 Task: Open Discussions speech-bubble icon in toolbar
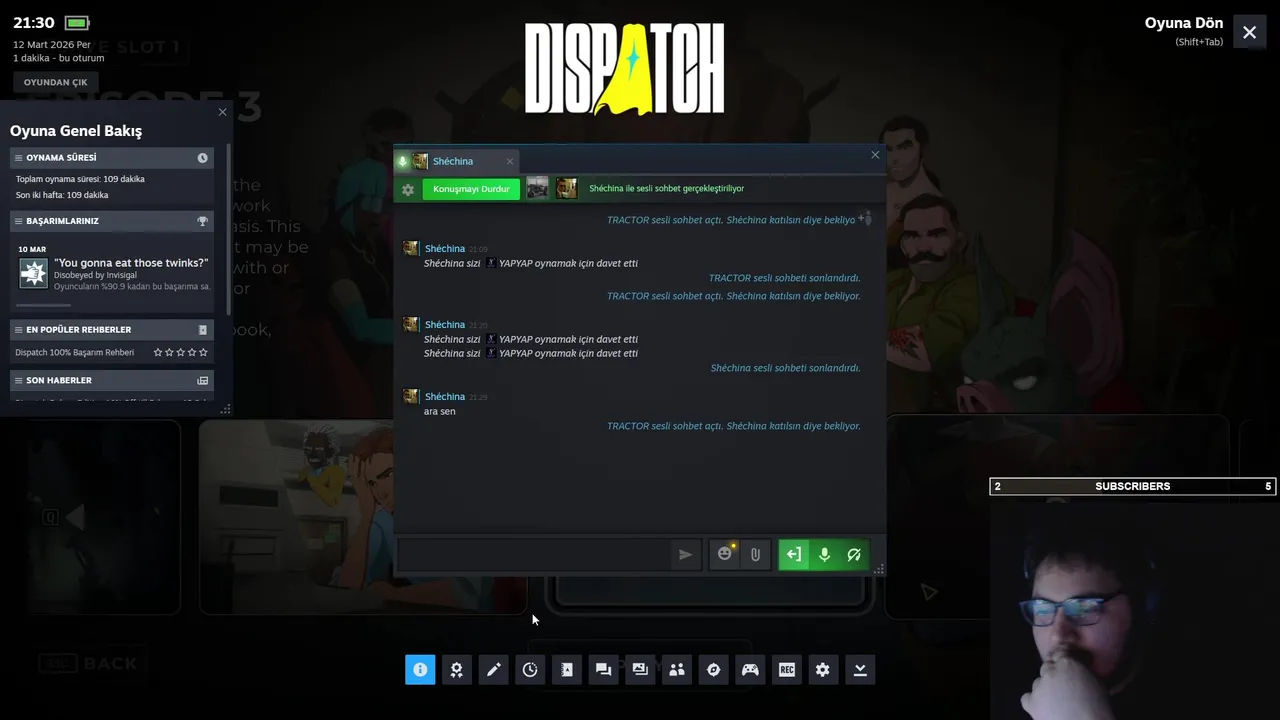pyautogui.click(x=603, y=670)
